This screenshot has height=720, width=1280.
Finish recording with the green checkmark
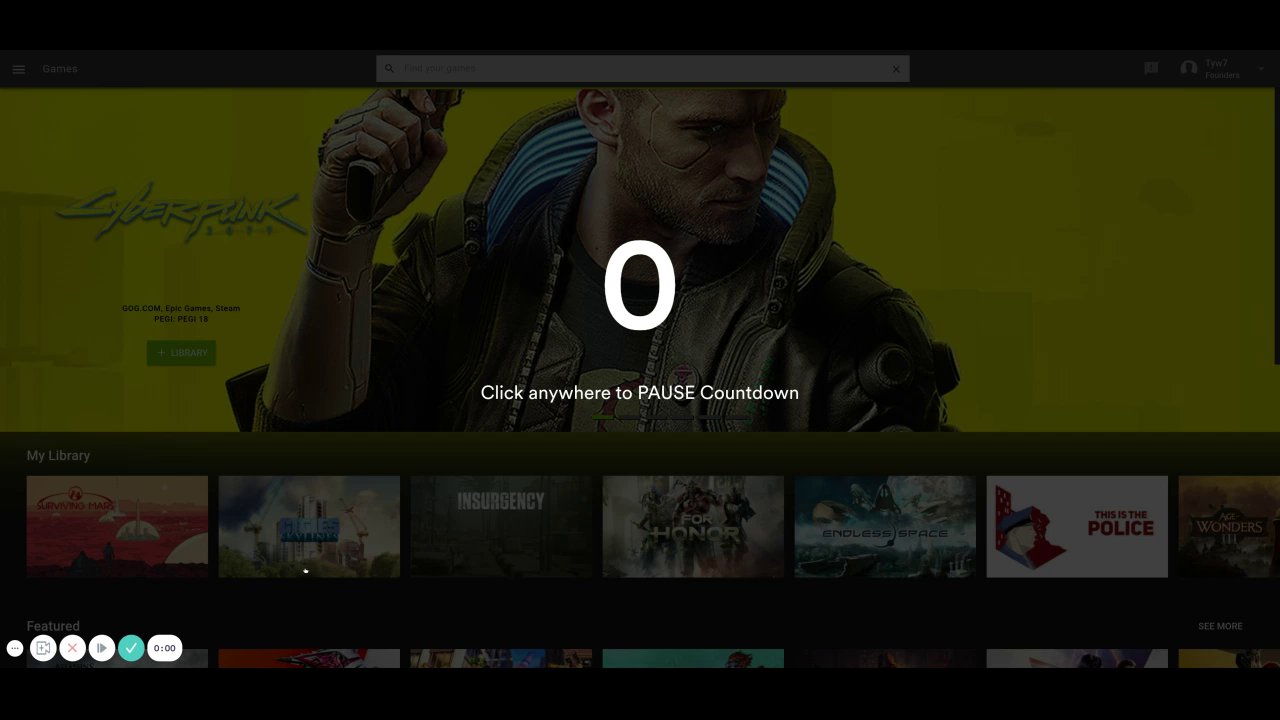tap(131, 648)
